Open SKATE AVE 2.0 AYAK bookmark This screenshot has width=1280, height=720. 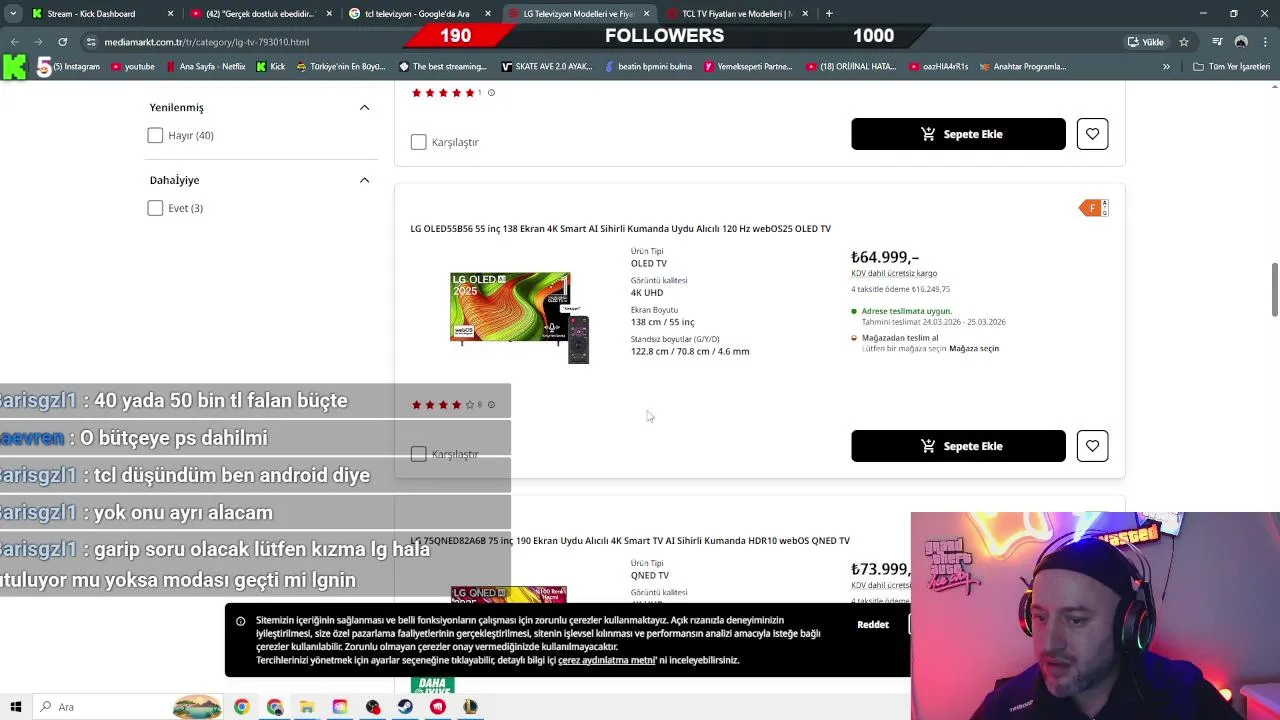tap(547, 67)
